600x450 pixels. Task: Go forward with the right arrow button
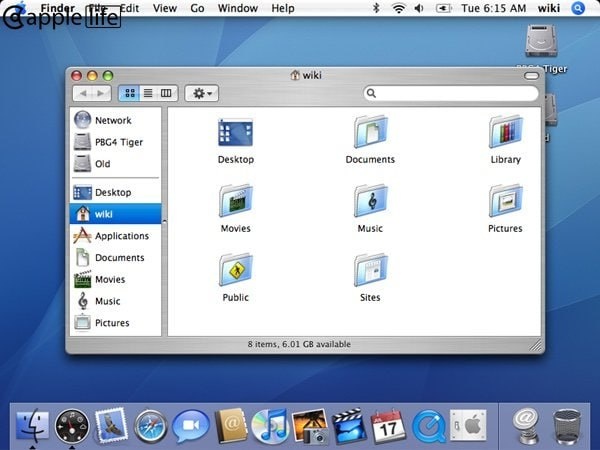click(101, 93)
